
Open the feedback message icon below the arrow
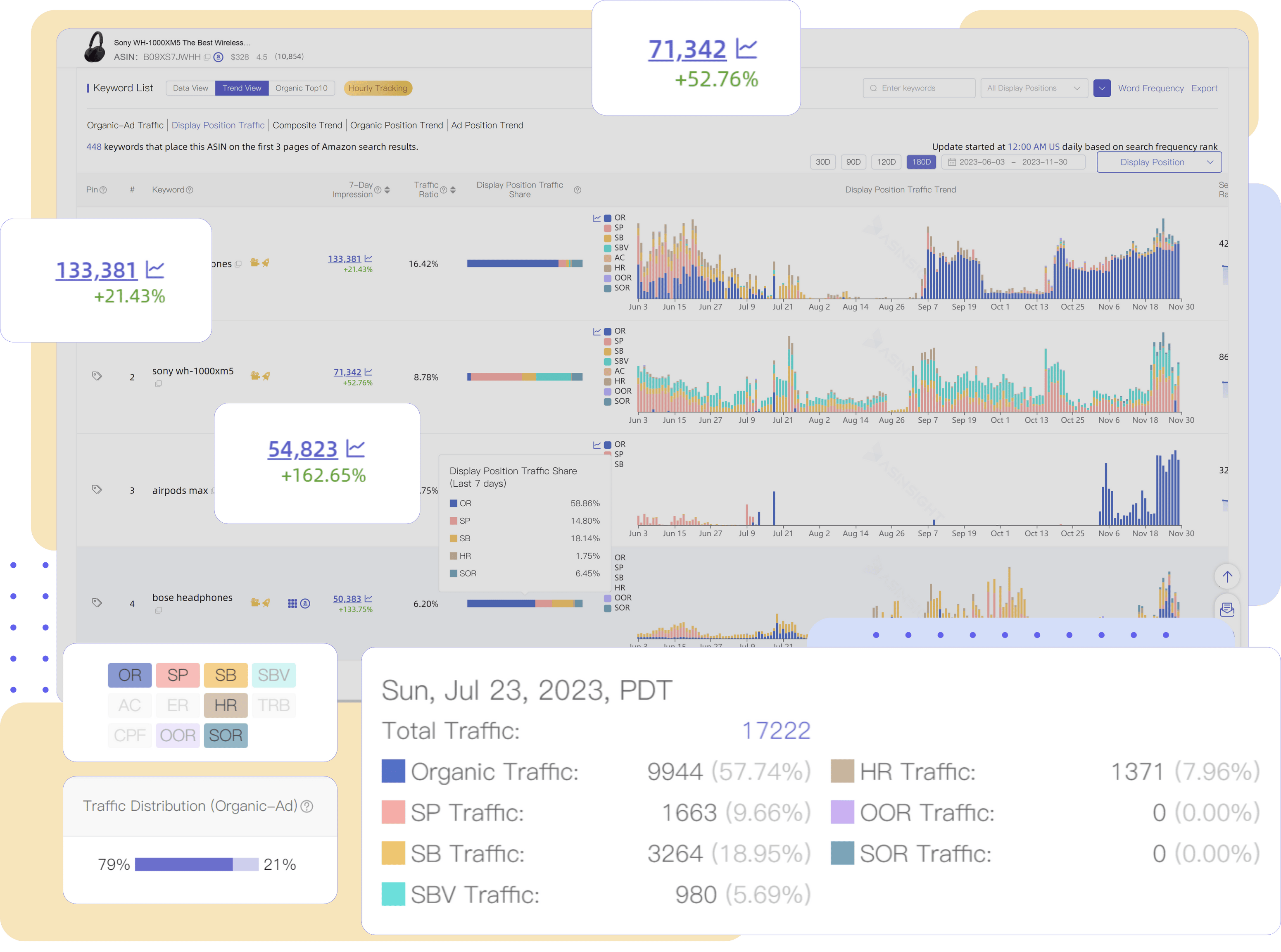coord(1227,610)
